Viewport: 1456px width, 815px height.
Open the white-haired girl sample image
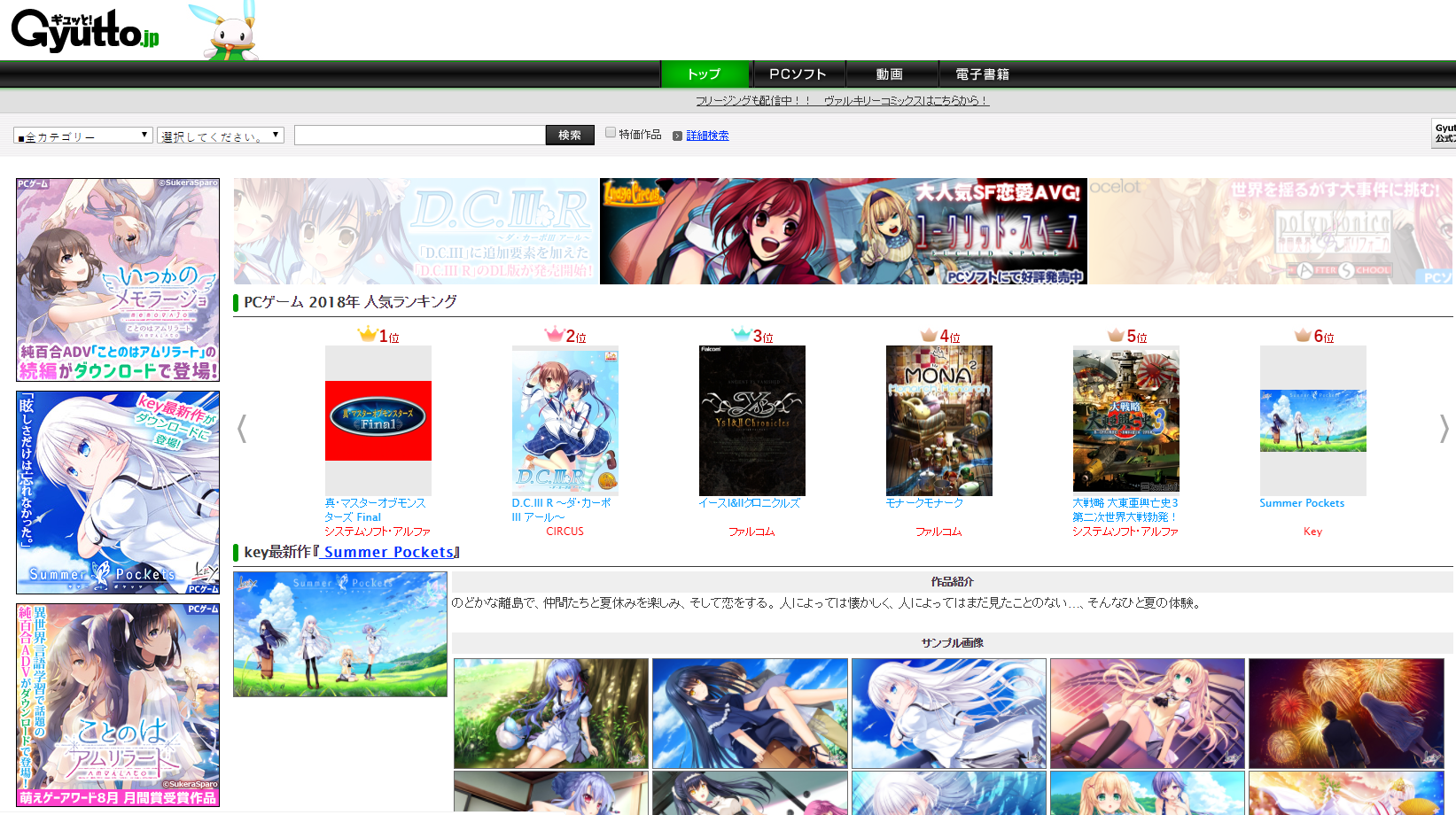(949, 713)
